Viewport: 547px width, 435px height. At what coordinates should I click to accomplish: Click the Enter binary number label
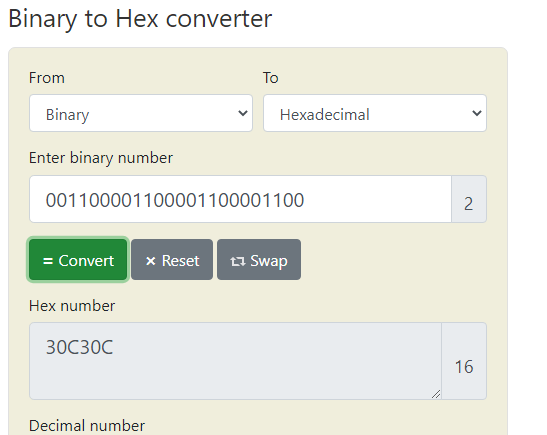point(101,158)
